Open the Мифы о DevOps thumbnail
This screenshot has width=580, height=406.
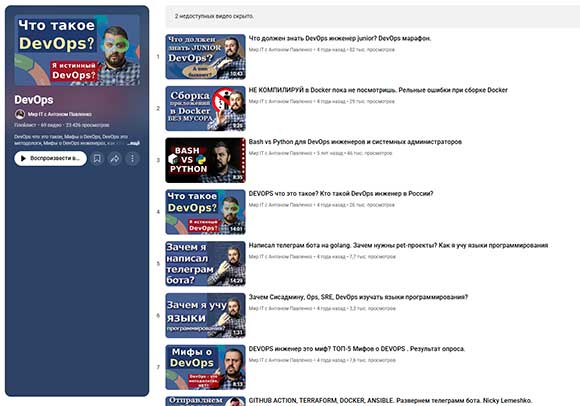coord(205,367)
